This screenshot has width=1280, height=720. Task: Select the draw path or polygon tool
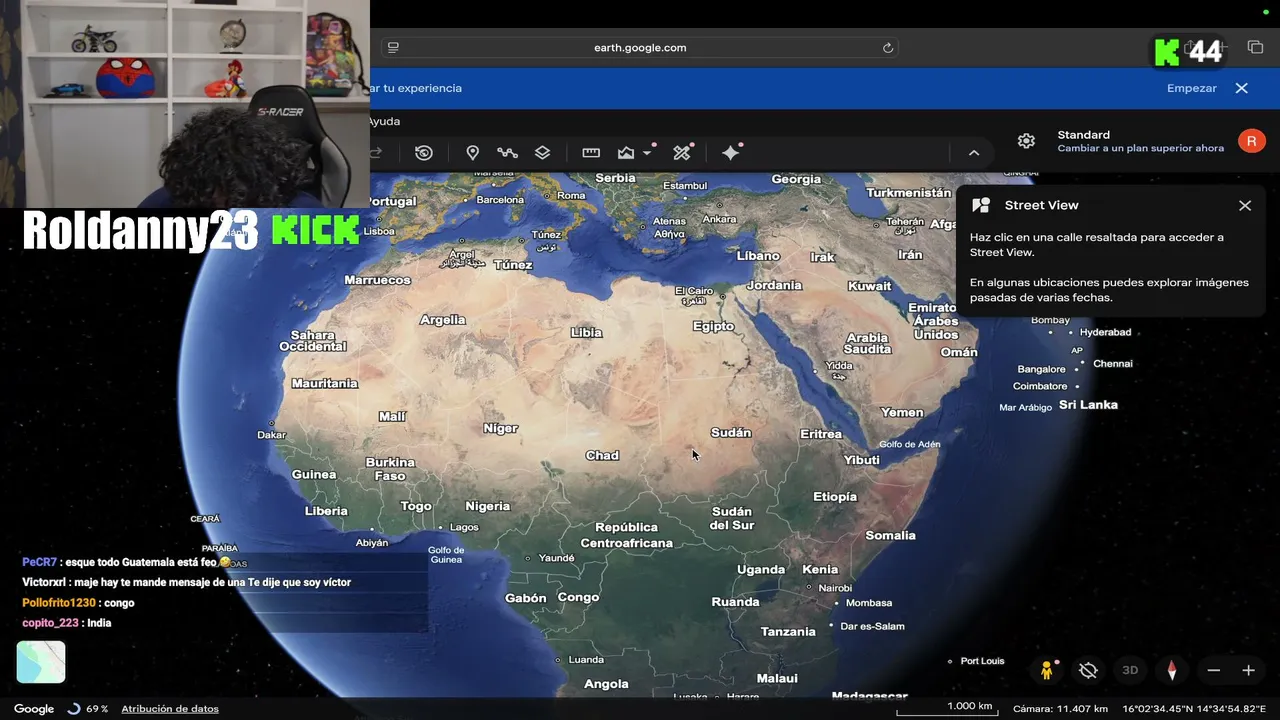click(507, 153)
